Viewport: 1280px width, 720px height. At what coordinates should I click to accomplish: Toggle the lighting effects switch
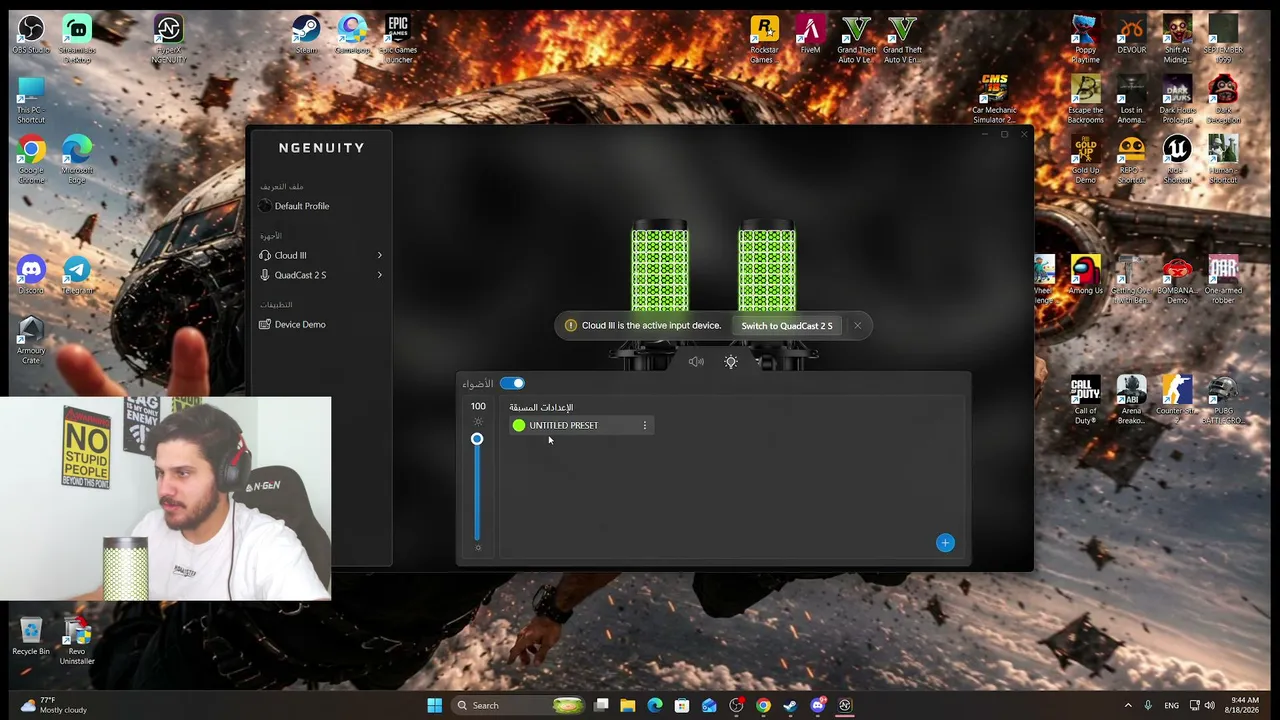tap(512, 383)
